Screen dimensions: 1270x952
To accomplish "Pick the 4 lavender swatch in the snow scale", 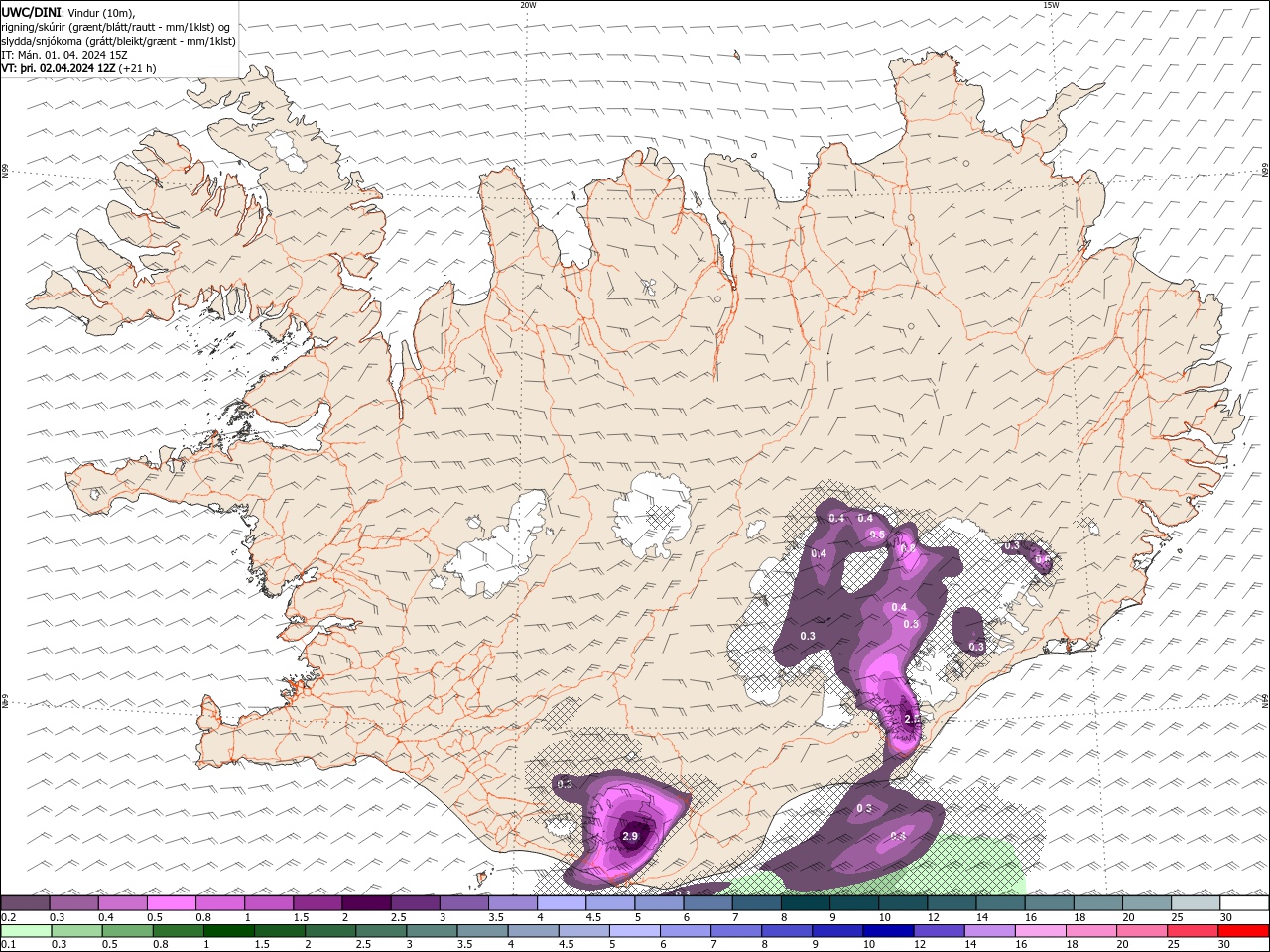I will (x=562, y=902).
